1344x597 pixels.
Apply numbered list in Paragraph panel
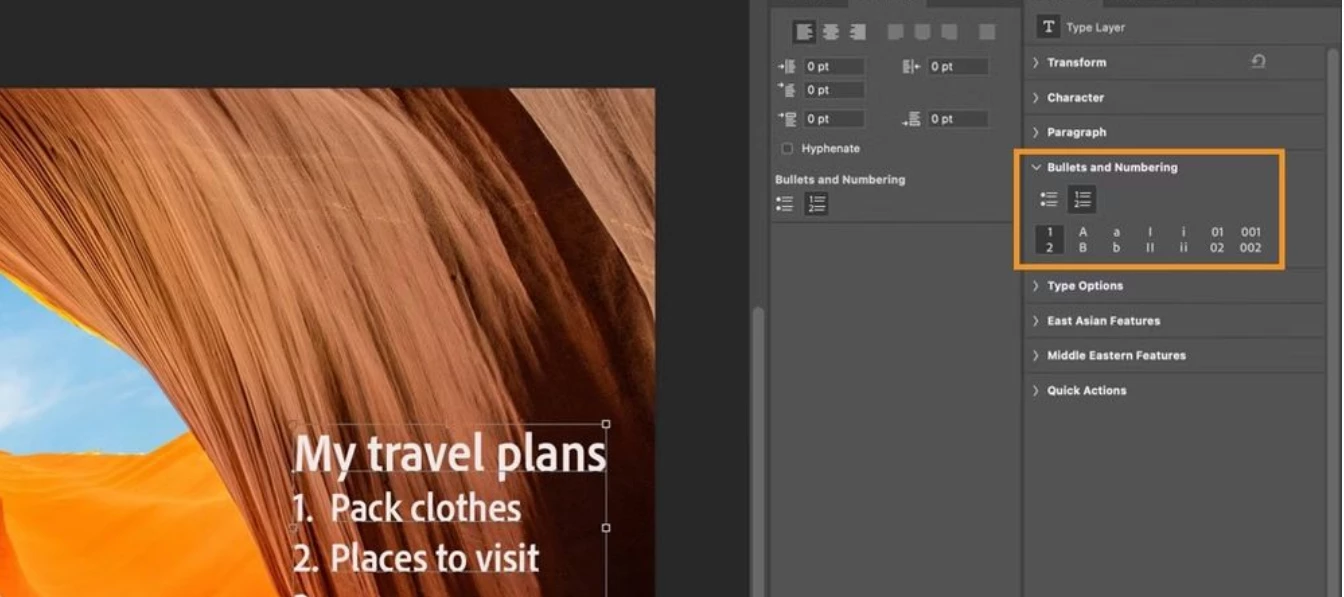tap(816, 204)
